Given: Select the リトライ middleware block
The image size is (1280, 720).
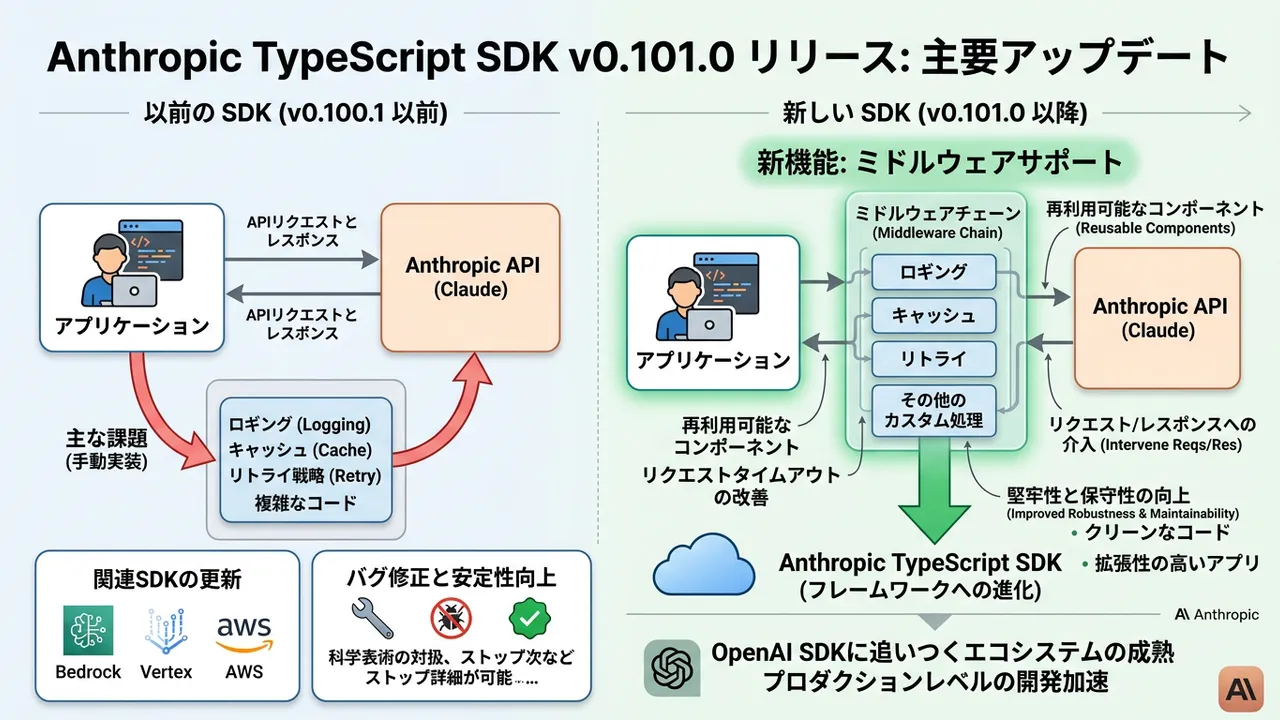Looking at the screenshot, I should click(x=933, y=358).
